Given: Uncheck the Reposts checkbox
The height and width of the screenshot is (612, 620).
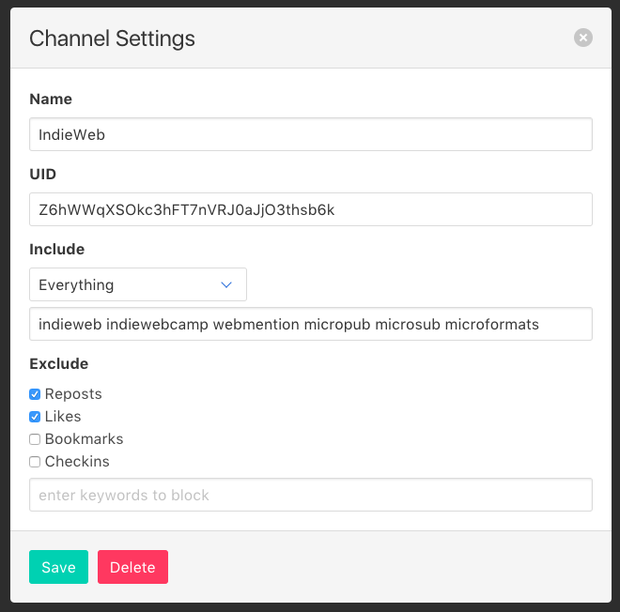Looking at the screenshot, I should [35, 394].
